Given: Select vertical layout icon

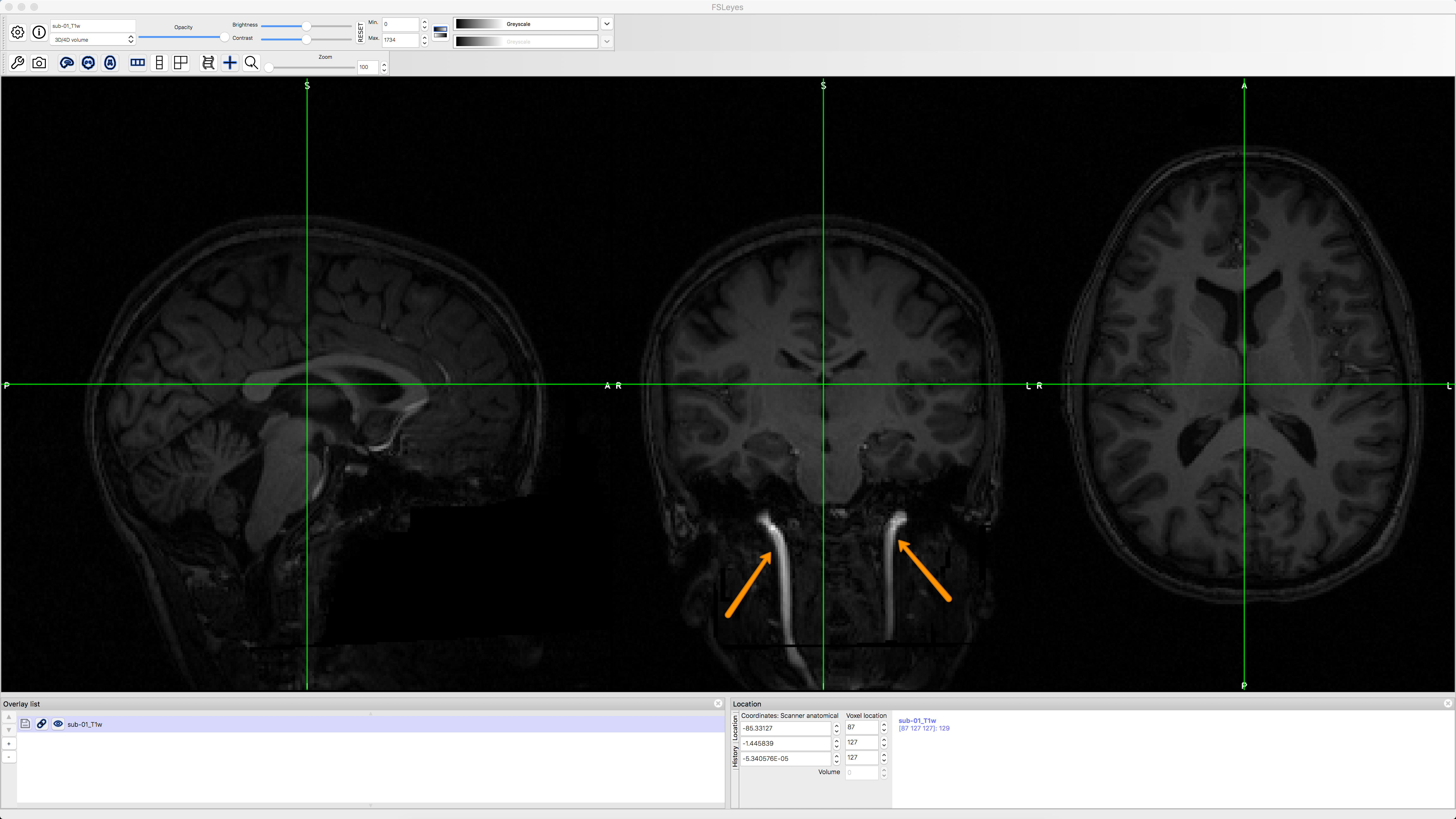Looking at the screenshot, I should (159, 63).
